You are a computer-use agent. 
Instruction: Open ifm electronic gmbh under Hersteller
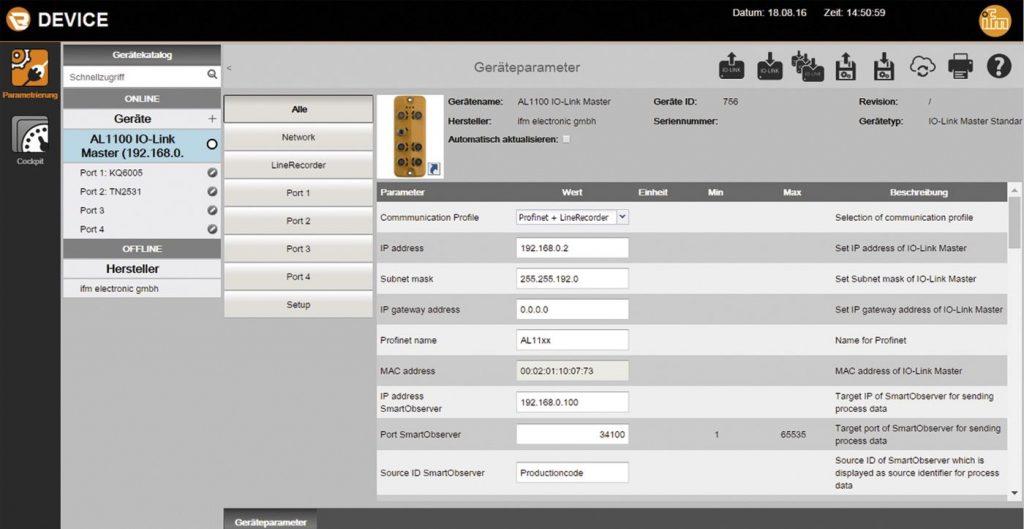[142, 288]
